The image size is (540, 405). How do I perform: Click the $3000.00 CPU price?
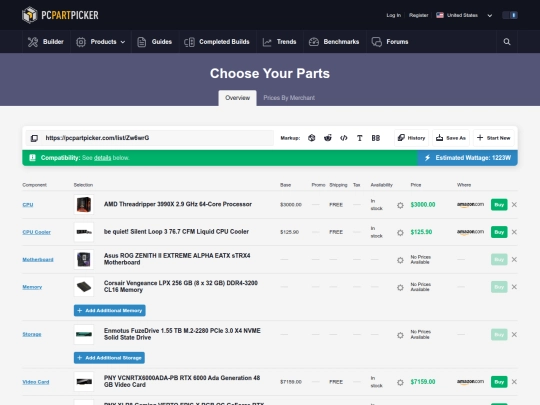click(x=423, y=205)
